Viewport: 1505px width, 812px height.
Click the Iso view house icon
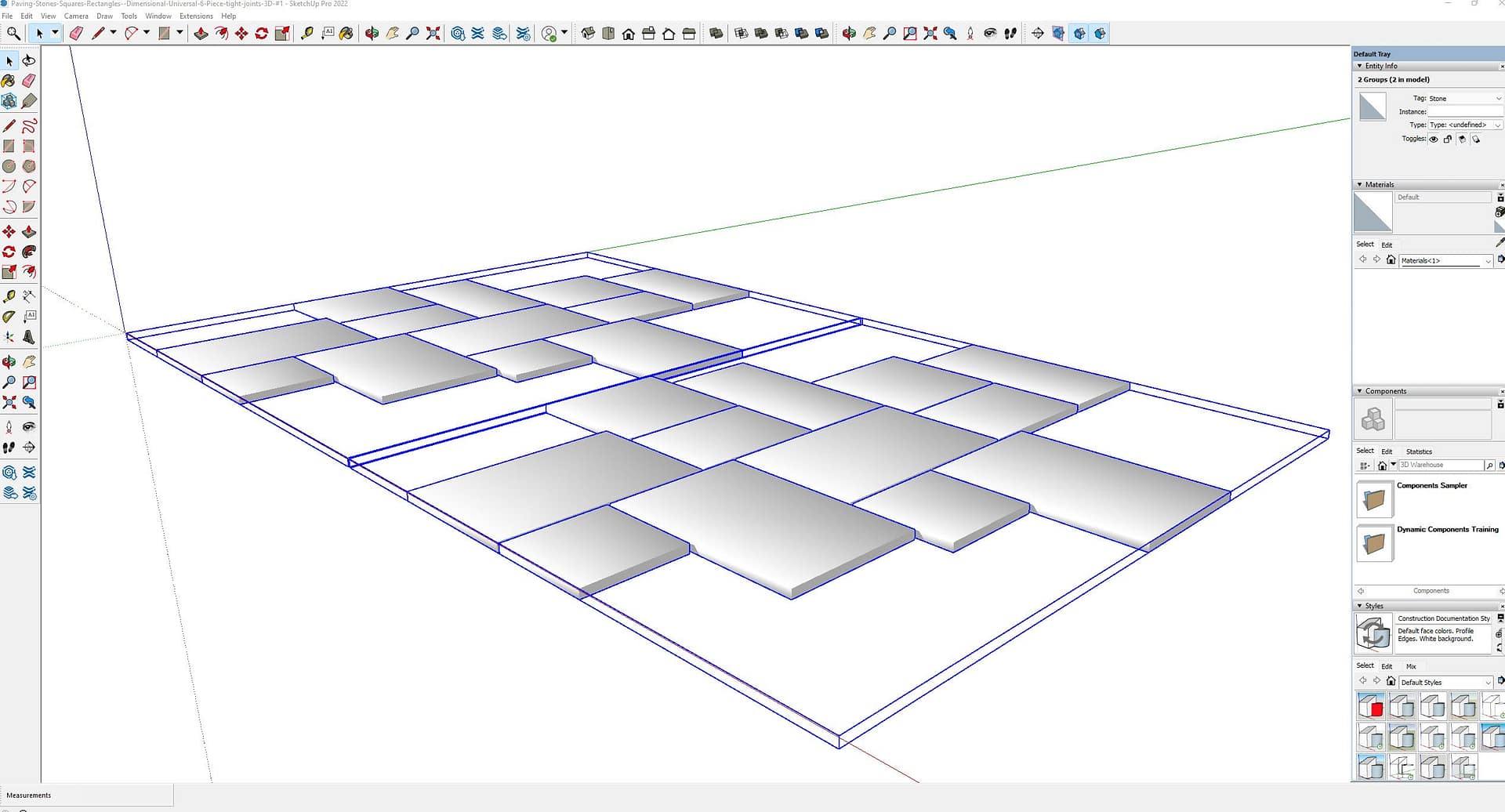(587, 33)
